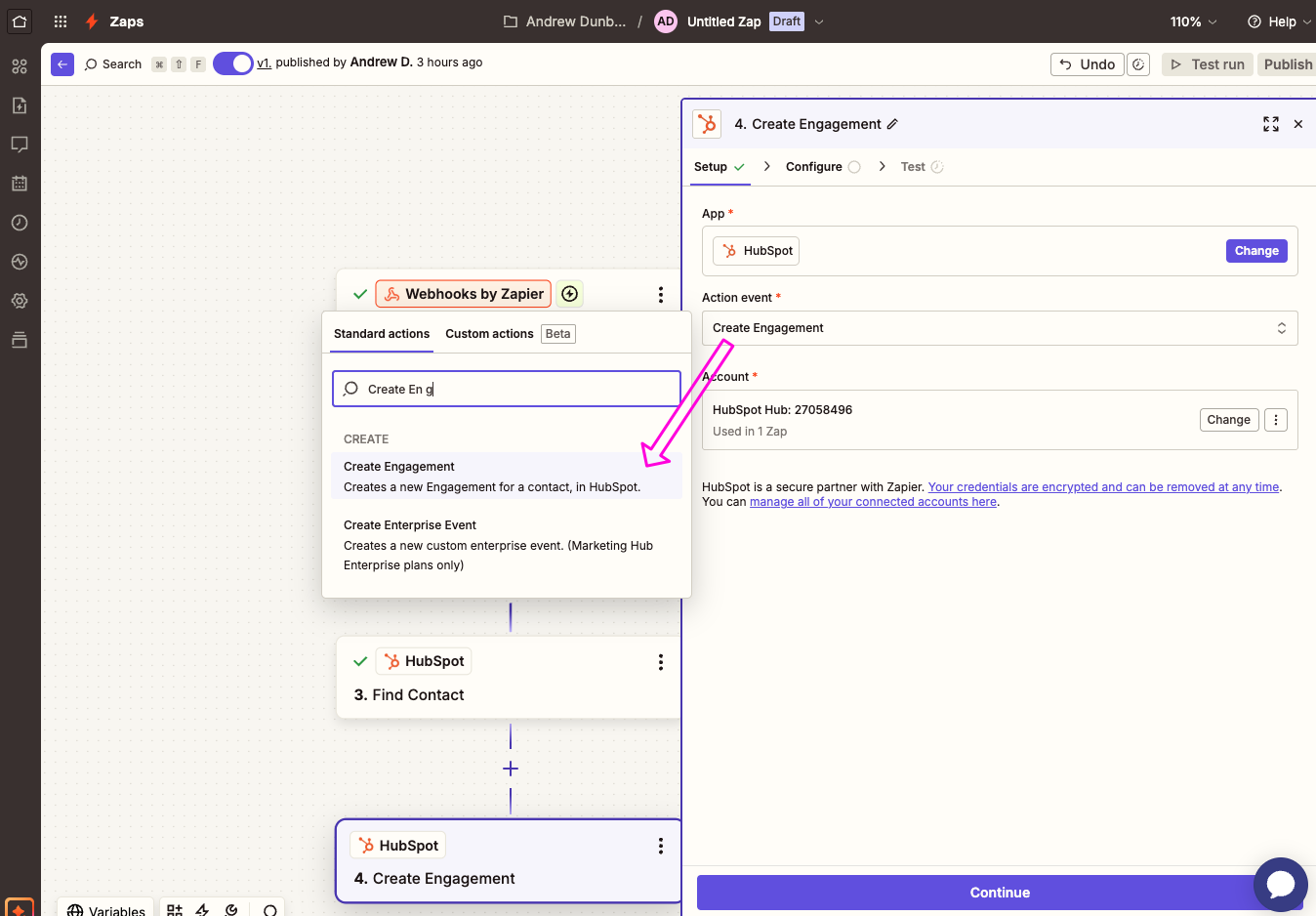Image resolution: width=1316 pixels, height=916 pixels.
Task: Go to the Zapier home icon
Action: [20, 21]
